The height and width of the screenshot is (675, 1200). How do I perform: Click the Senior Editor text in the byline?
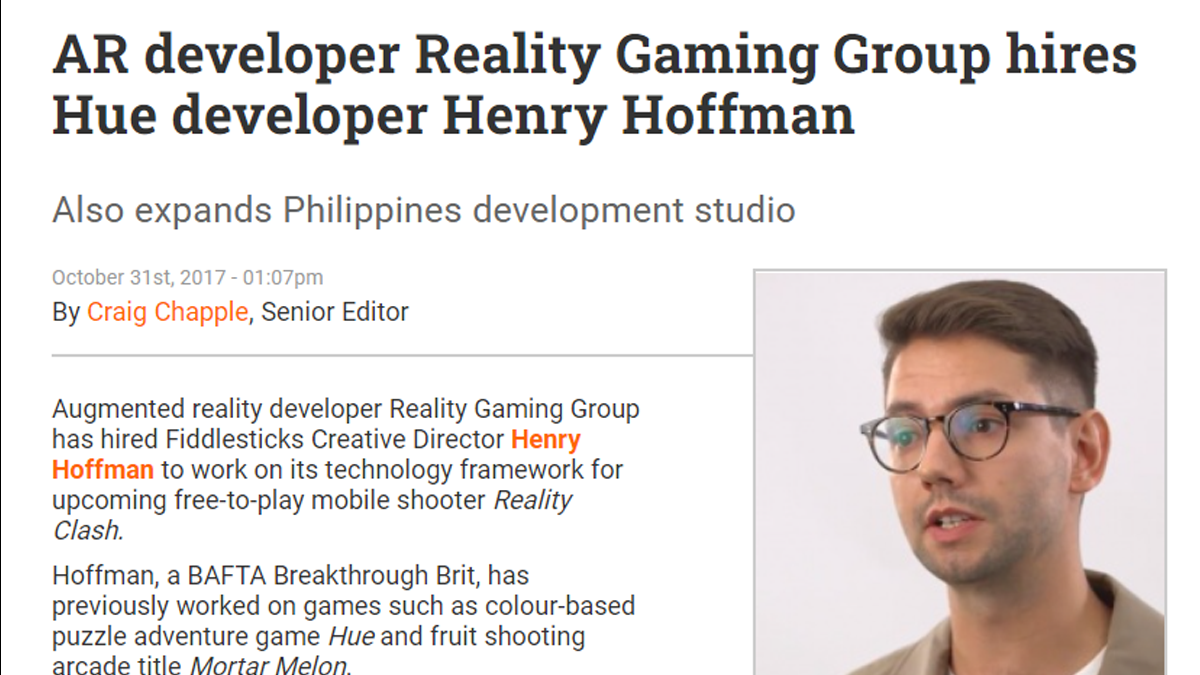(335, 312)
